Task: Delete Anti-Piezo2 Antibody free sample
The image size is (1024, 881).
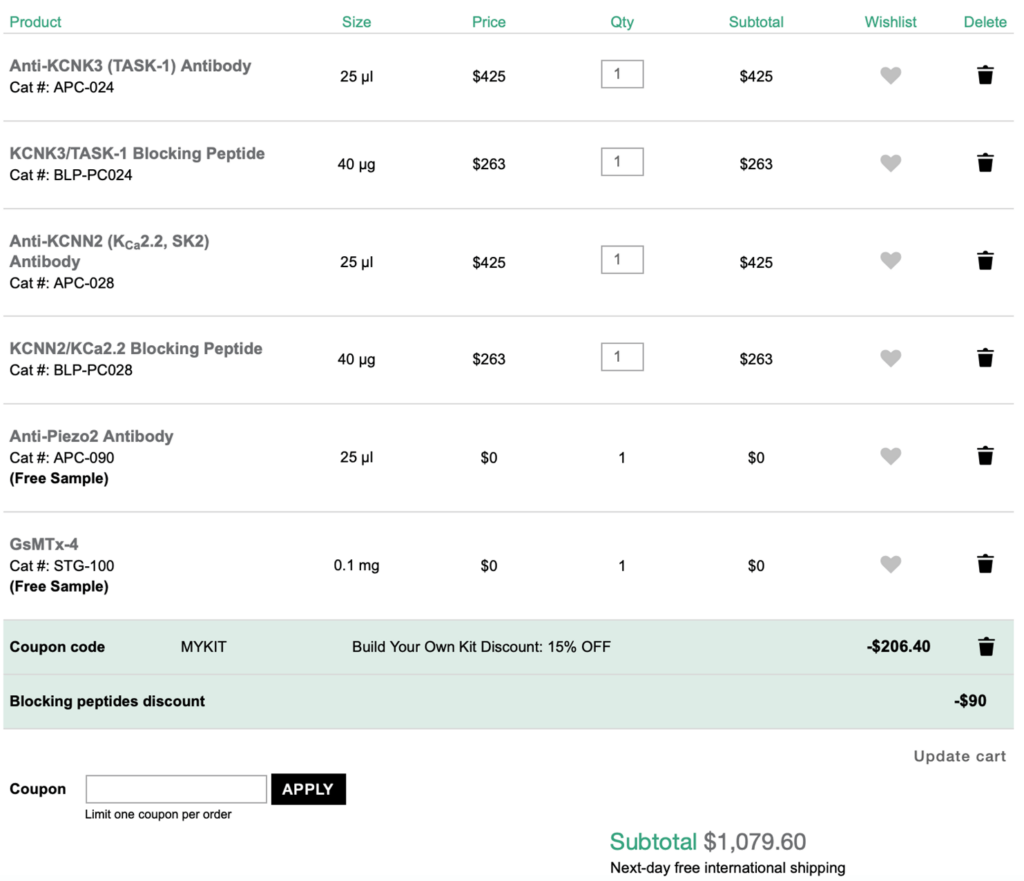Action: pyautogui.click(x=985, y=456)
